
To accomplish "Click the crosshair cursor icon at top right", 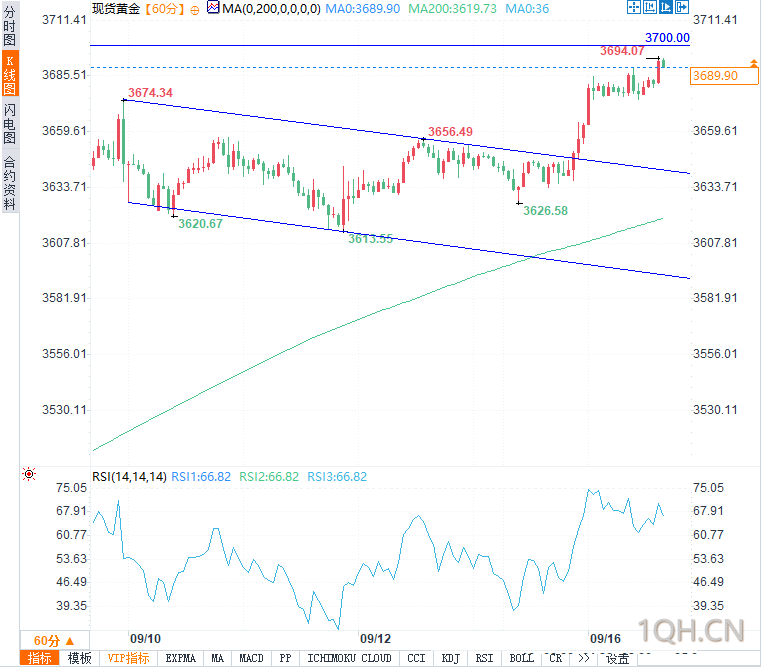I will pyautogui.click(x=633, y=7).
